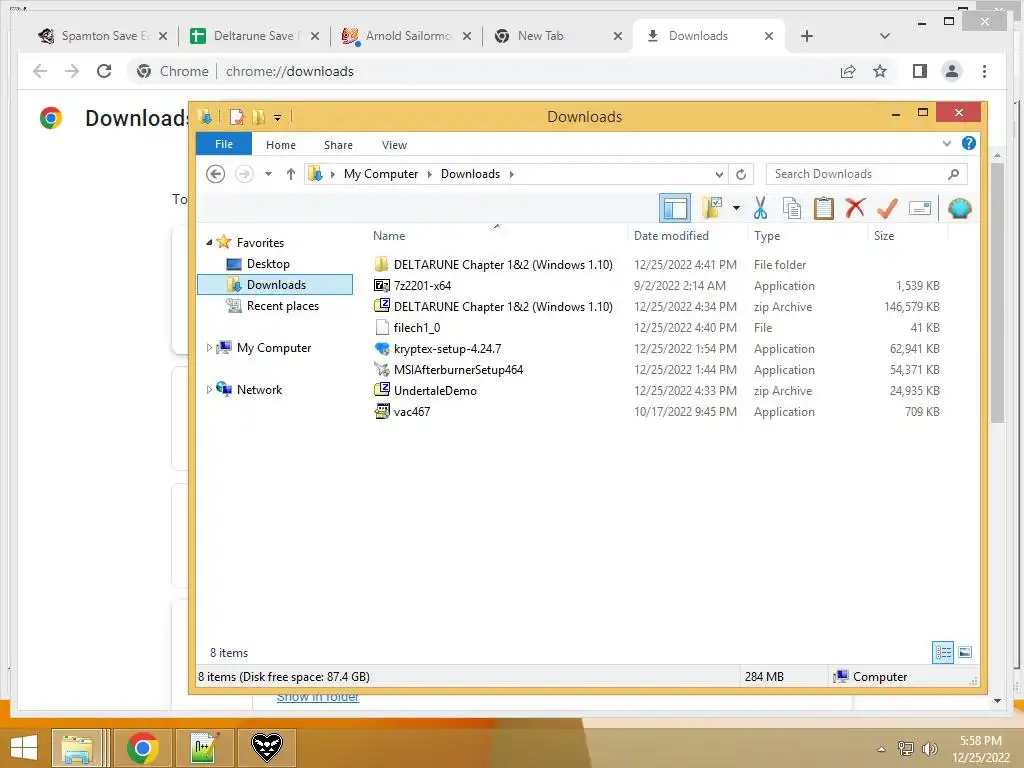This screenshot has height=768, width=1024.
Task: Click Downloads in the breadcrumb path
Action: pyautogui.click(x=470, y=174)
